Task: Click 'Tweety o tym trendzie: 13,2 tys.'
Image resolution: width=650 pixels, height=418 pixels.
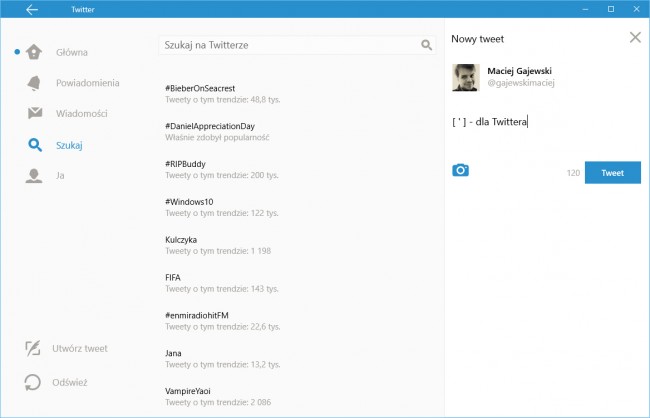Action: tap(223, 365)
